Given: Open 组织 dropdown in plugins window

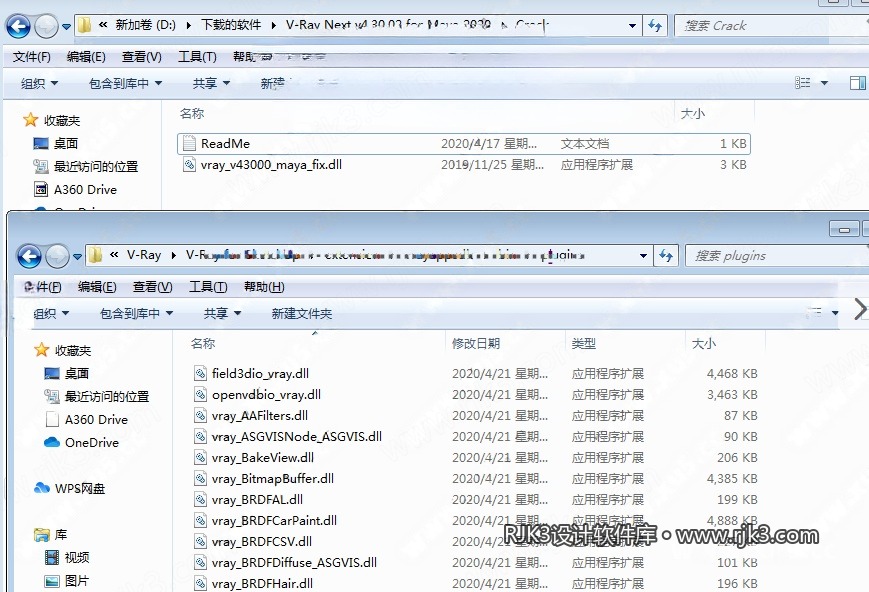Looking at the screenshot, I should (x=51, y=313).
